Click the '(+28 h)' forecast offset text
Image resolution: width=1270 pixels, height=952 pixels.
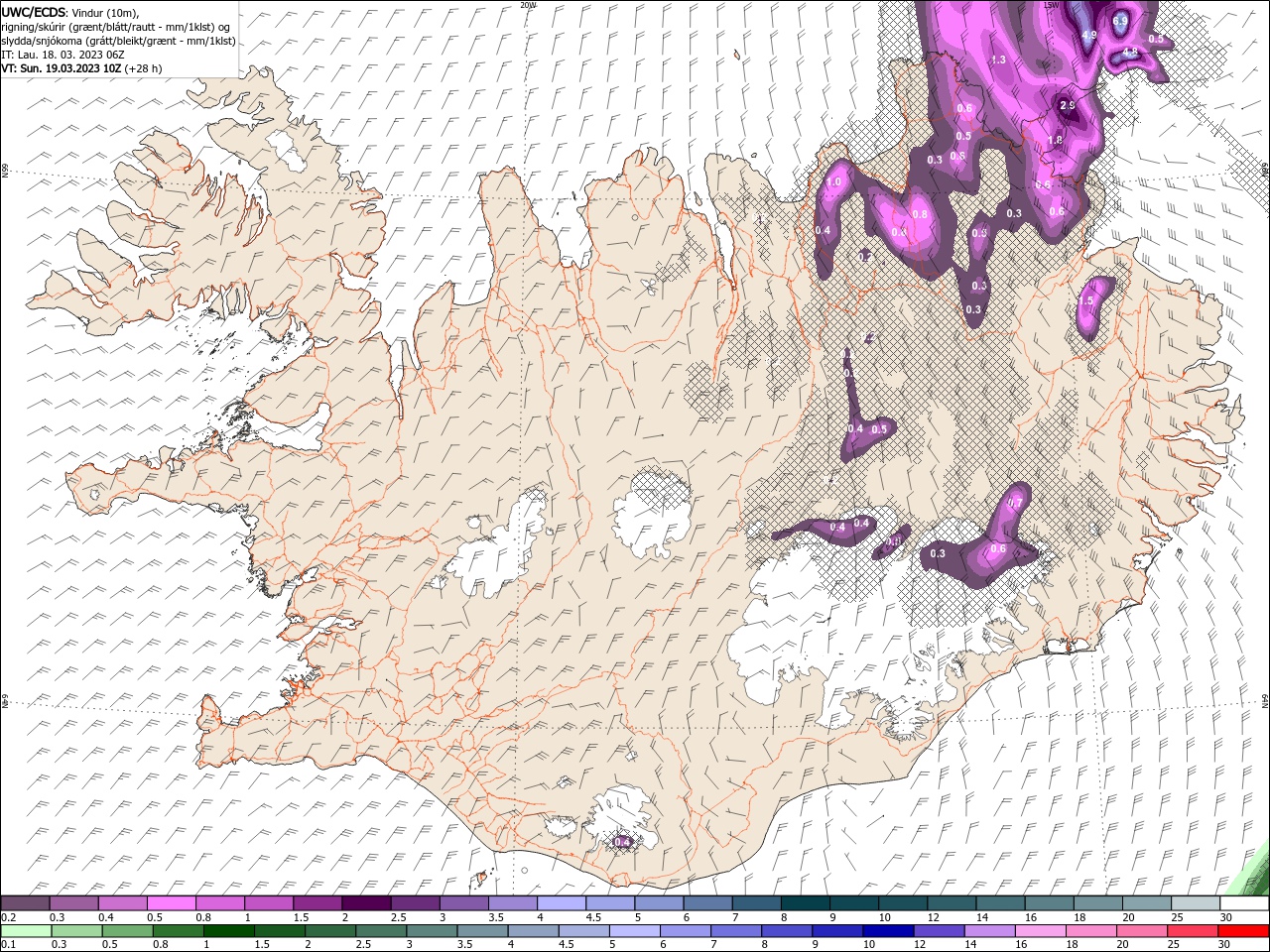click(x=144, y=68)
